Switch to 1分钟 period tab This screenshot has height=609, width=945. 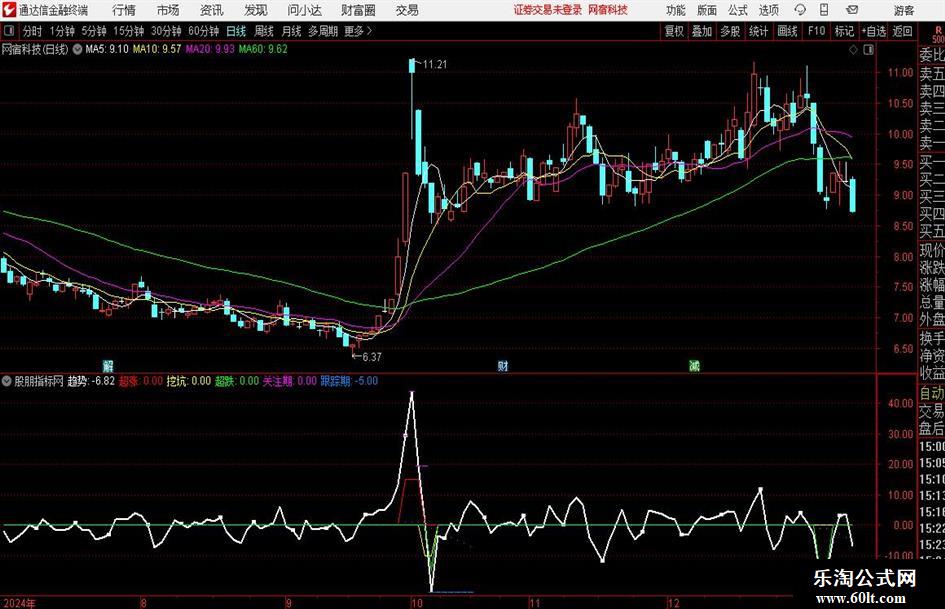pos(62,31)
